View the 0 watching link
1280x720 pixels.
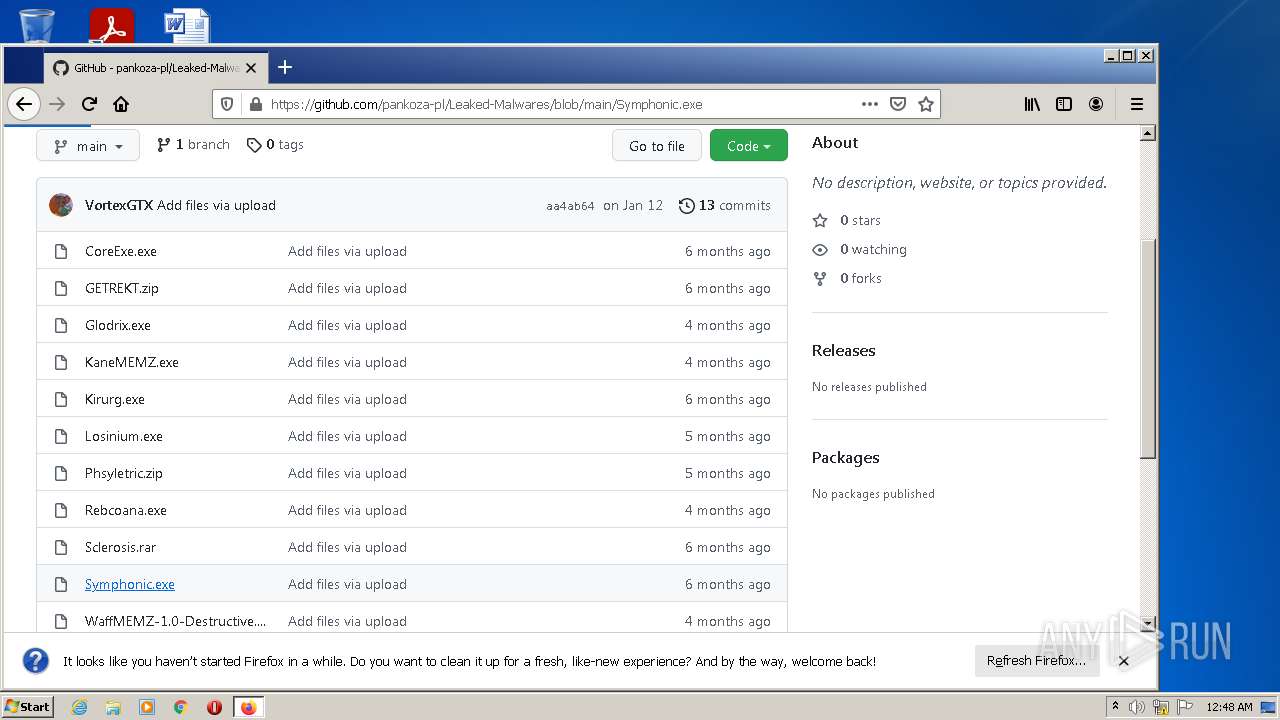[x=860, y=249]
